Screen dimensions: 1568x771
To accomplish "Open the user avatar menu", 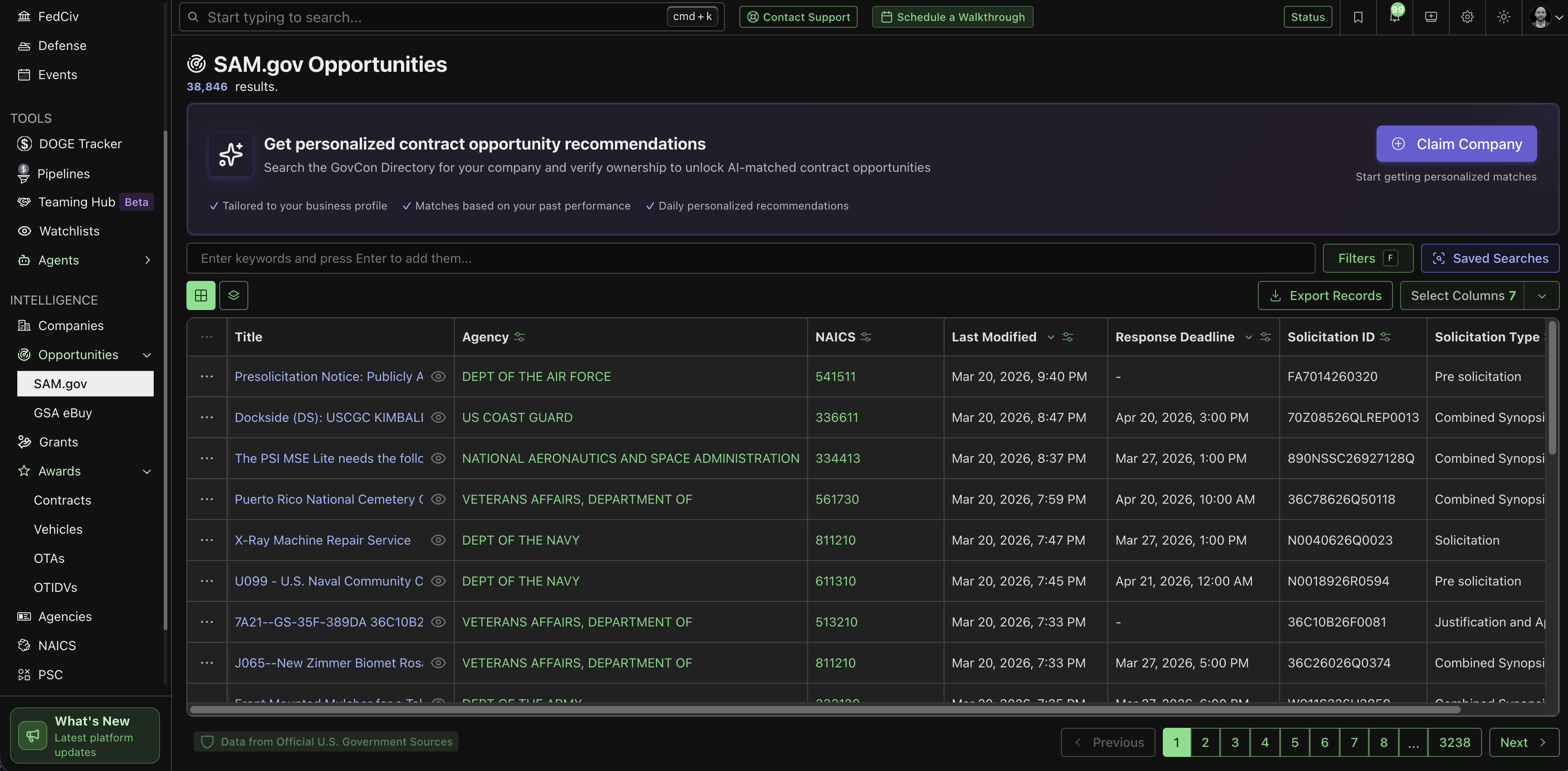I will [1545, 17].
